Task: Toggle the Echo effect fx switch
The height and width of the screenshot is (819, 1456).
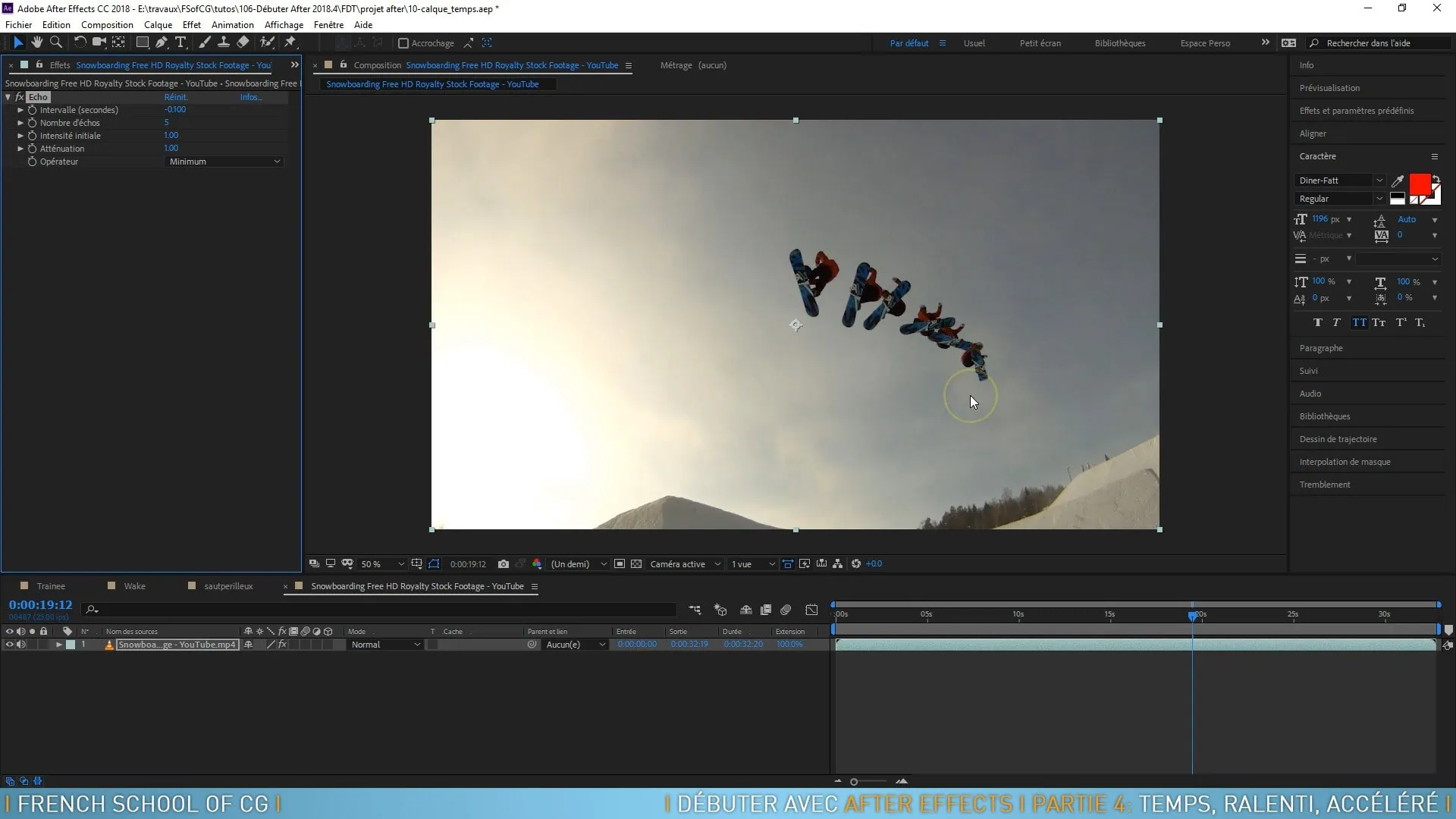Action: (x=20, y=97)
